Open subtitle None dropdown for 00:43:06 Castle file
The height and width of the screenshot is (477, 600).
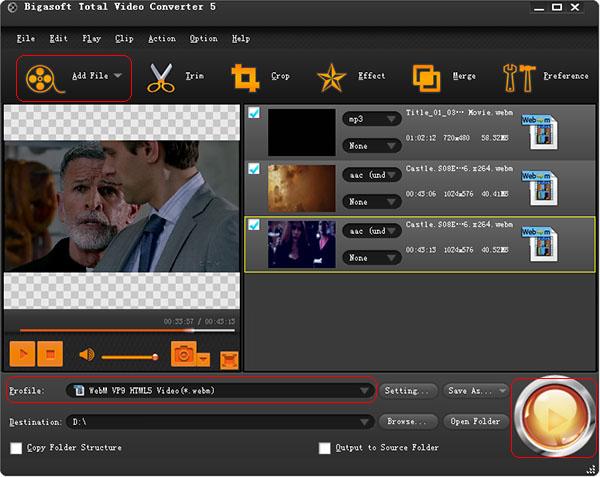point(372,202)
